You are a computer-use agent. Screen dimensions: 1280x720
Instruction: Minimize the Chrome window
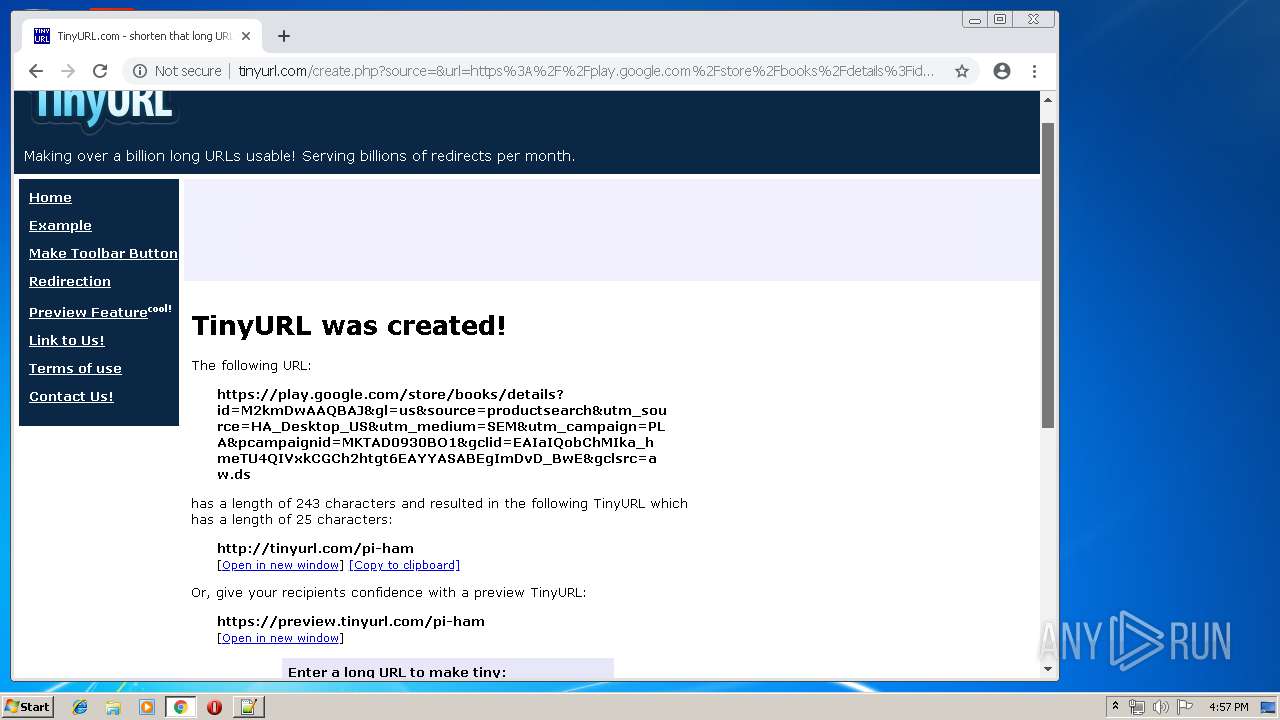pos(974,19)
